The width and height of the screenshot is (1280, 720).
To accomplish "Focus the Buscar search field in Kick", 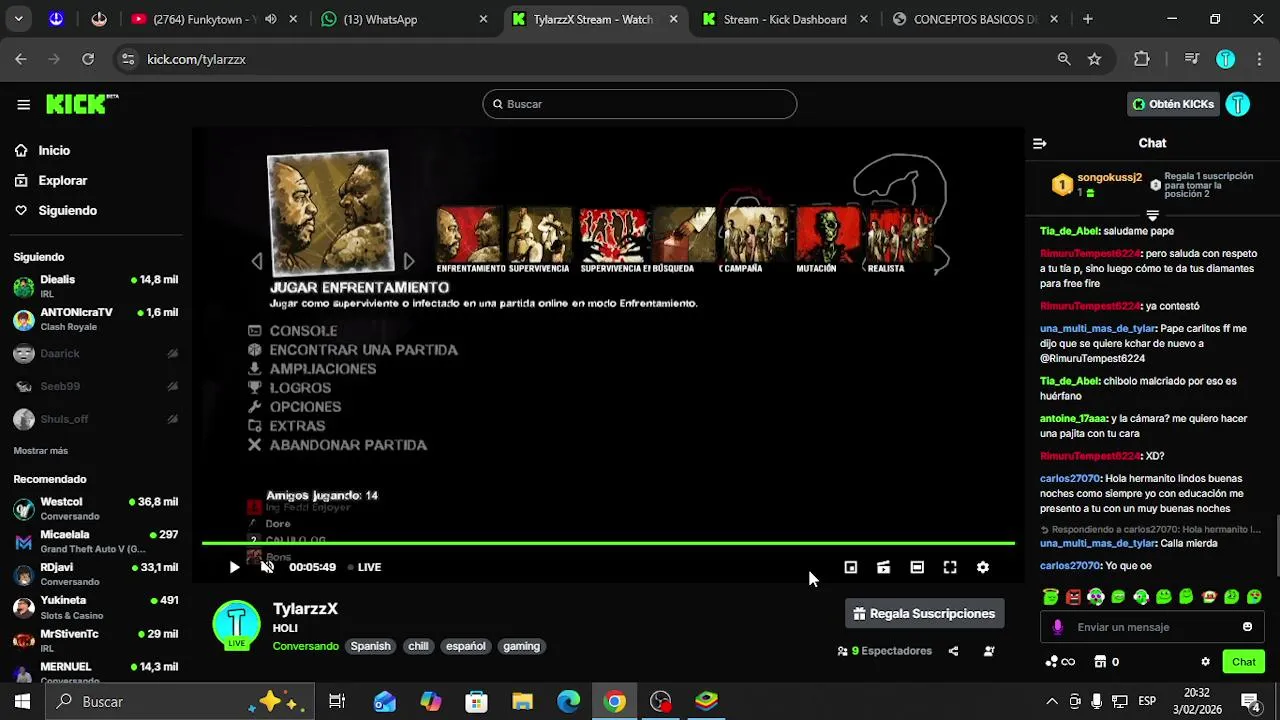I will coord(640,104).
